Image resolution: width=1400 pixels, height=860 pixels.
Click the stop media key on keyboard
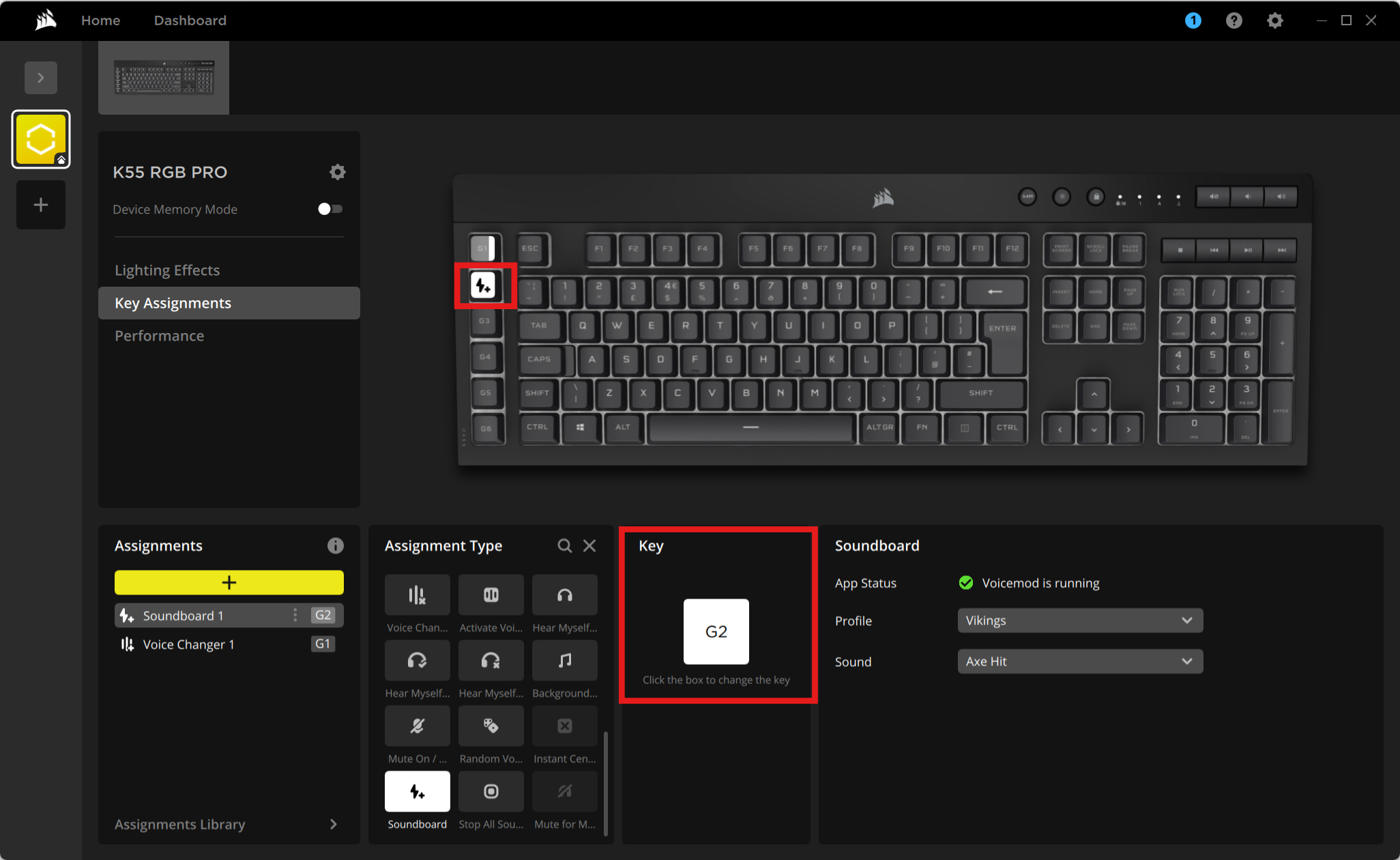[1180, 250]
